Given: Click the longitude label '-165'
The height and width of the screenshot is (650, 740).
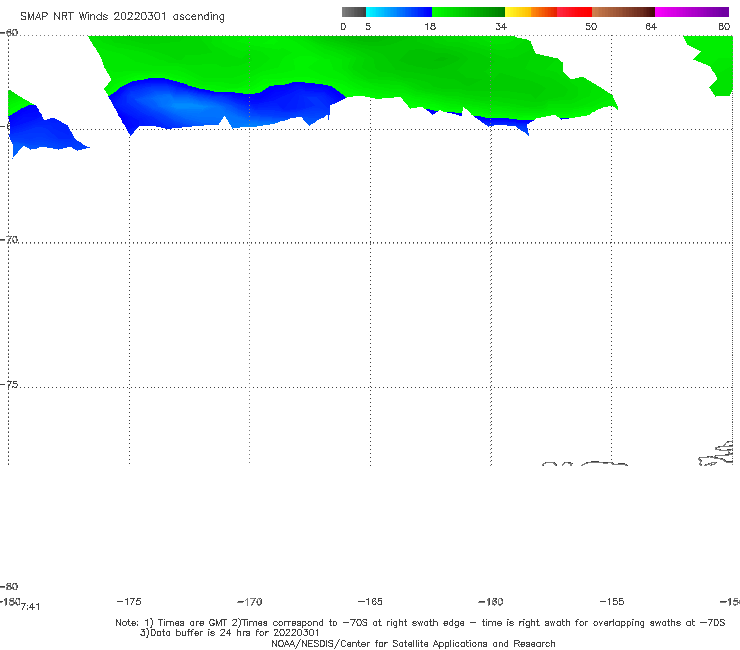Looking at the screenshot, I should tap(370, 601).
